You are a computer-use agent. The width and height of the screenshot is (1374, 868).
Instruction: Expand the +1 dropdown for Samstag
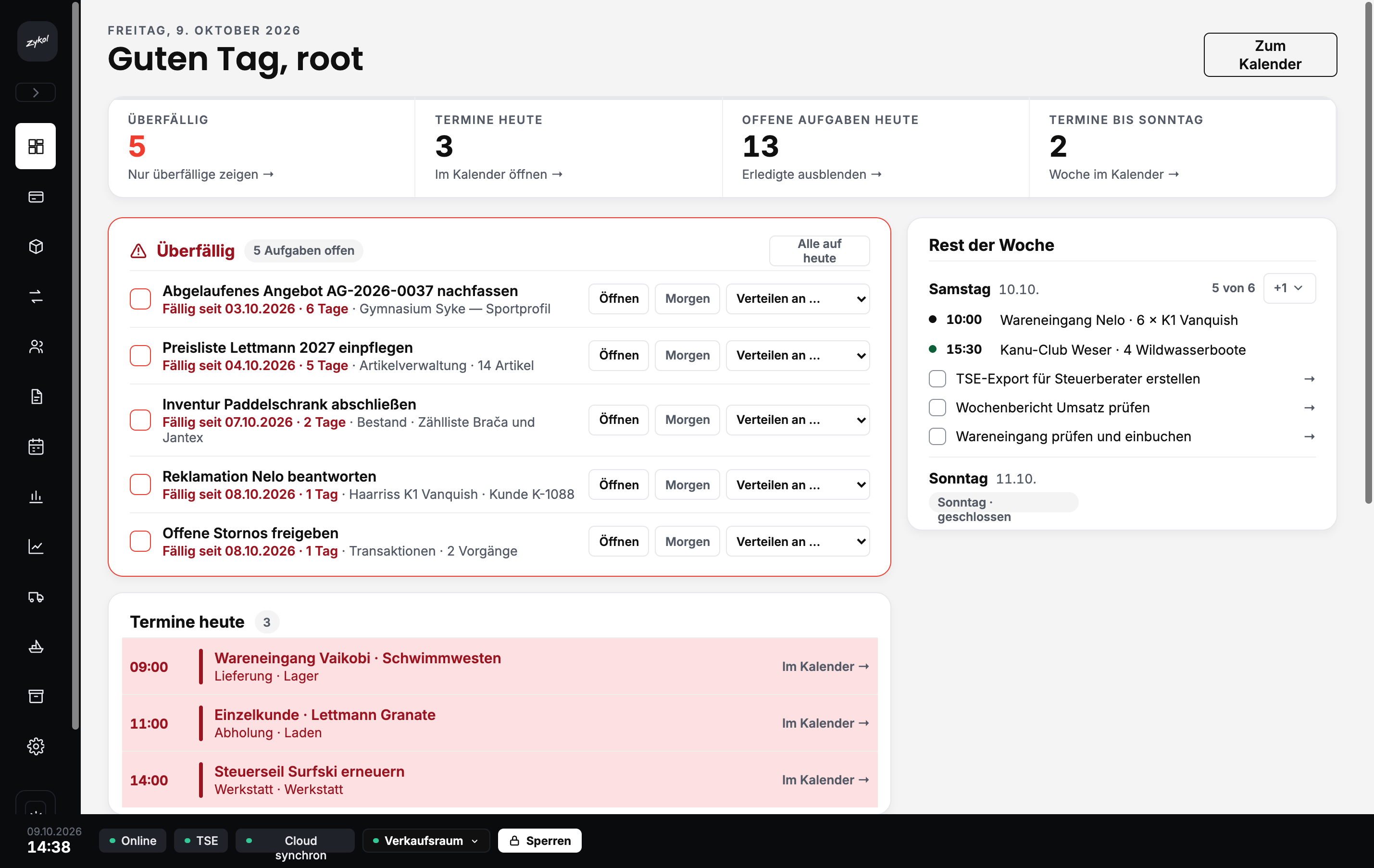pos(1289,288)
